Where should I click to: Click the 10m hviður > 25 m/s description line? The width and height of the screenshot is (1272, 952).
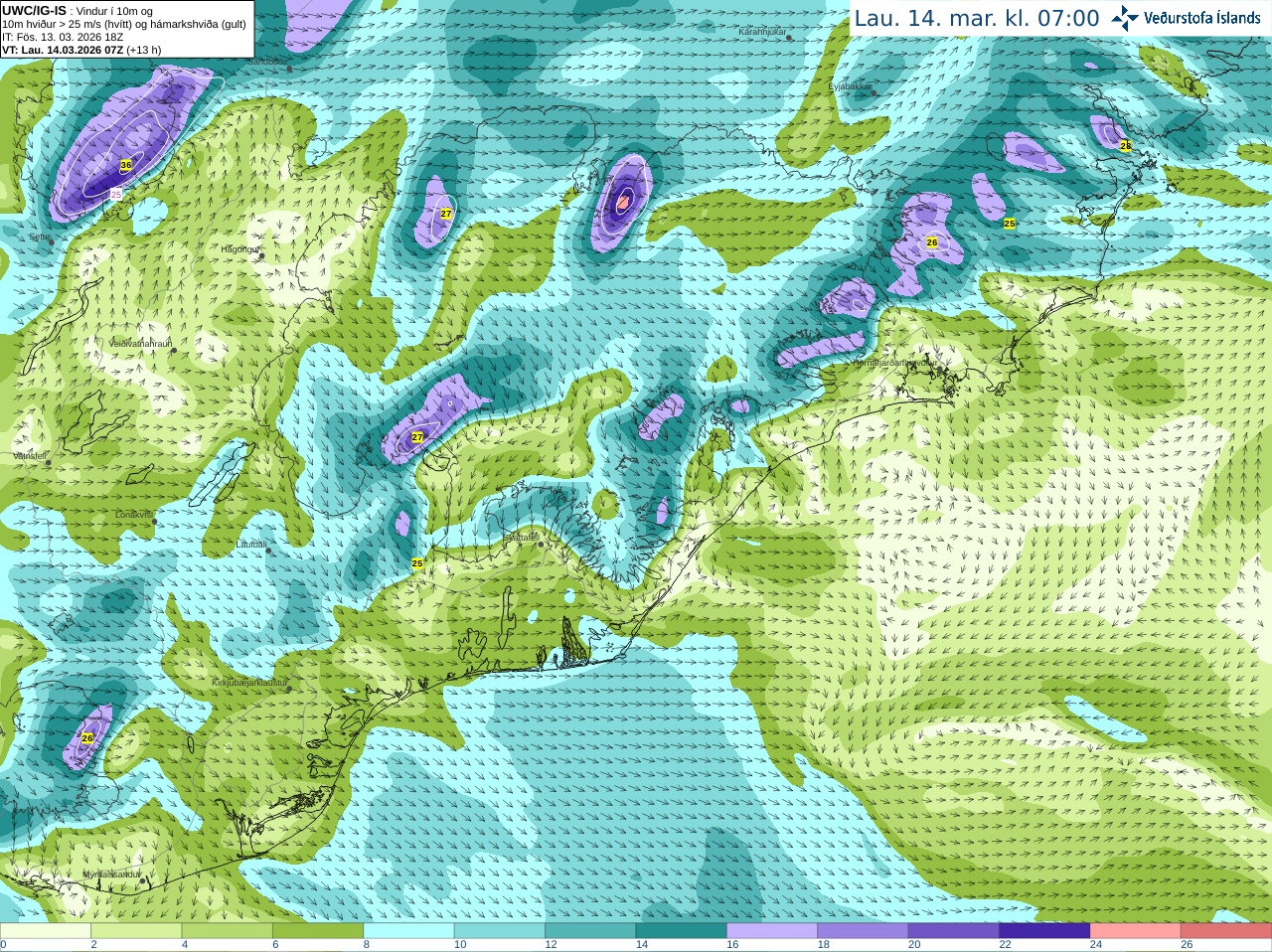[x=124, y=24]
